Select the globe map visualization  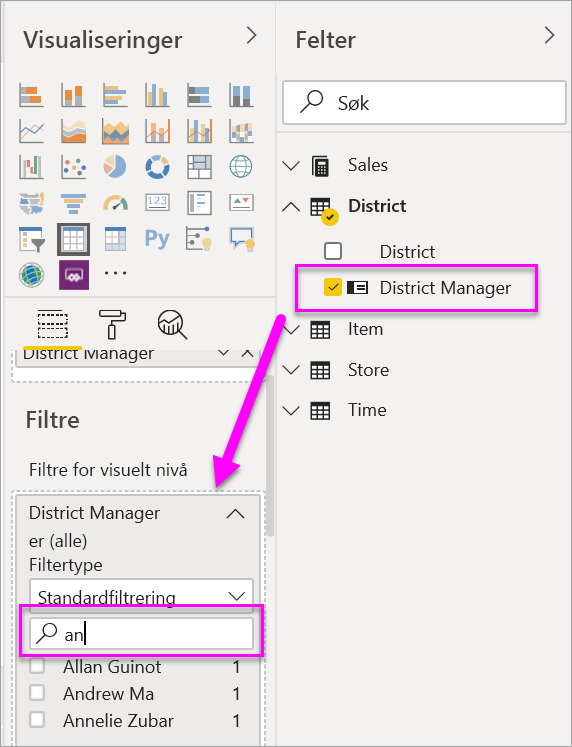(241, 167)
